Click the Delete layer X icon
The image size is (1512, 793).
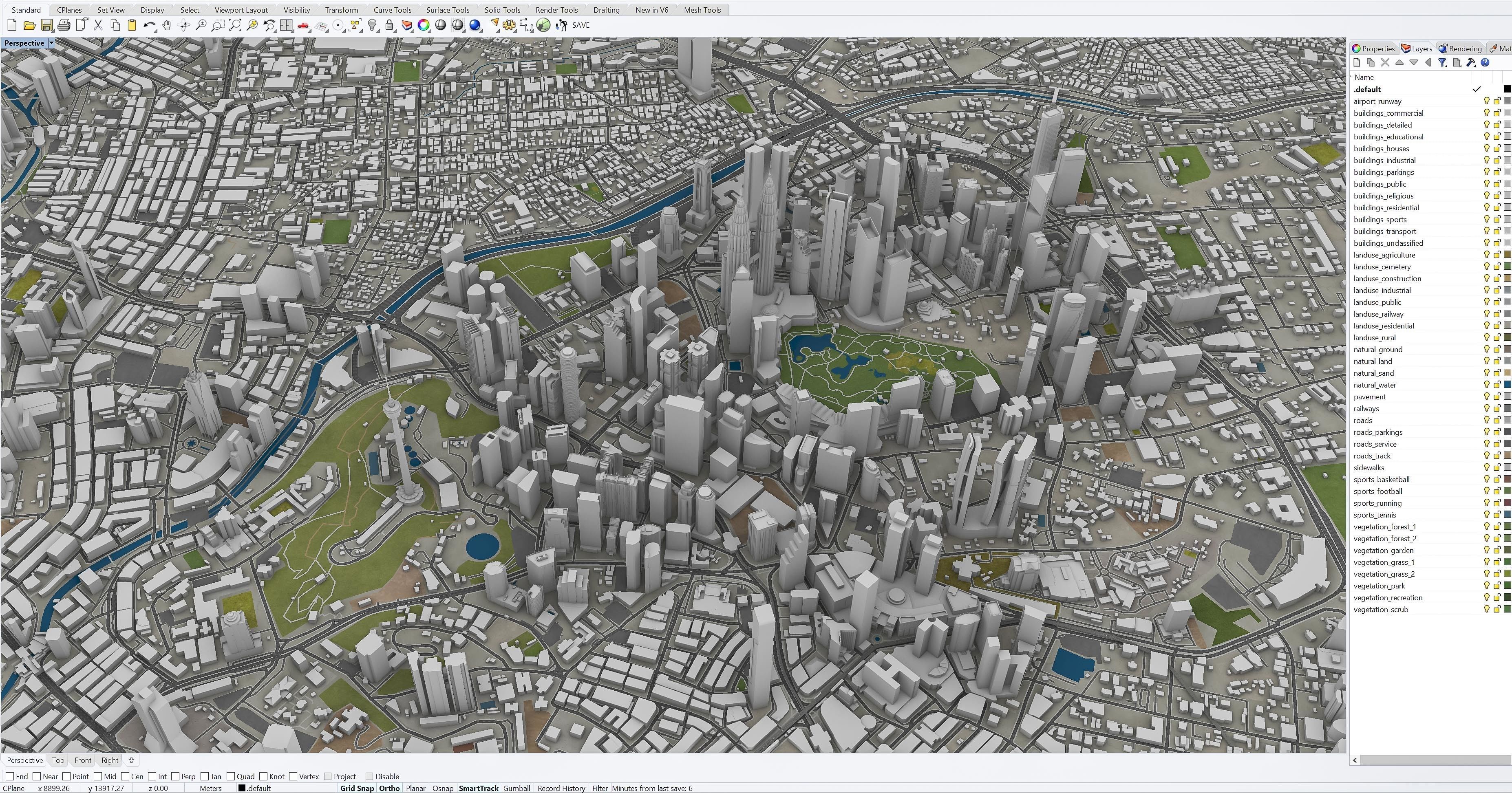[1385, 63]
